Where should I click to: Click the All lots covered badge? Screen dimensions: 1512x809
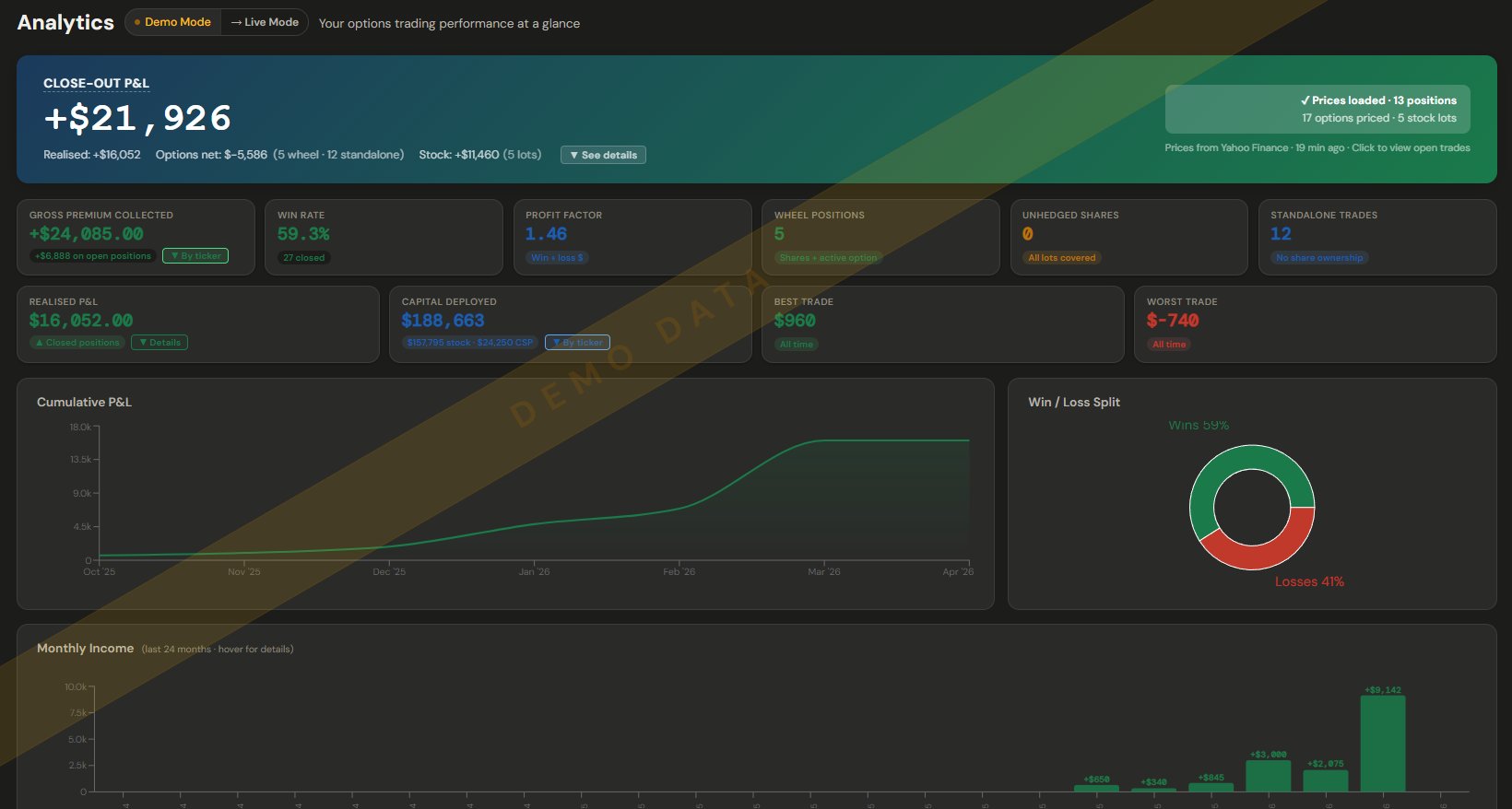point(1062,258)
